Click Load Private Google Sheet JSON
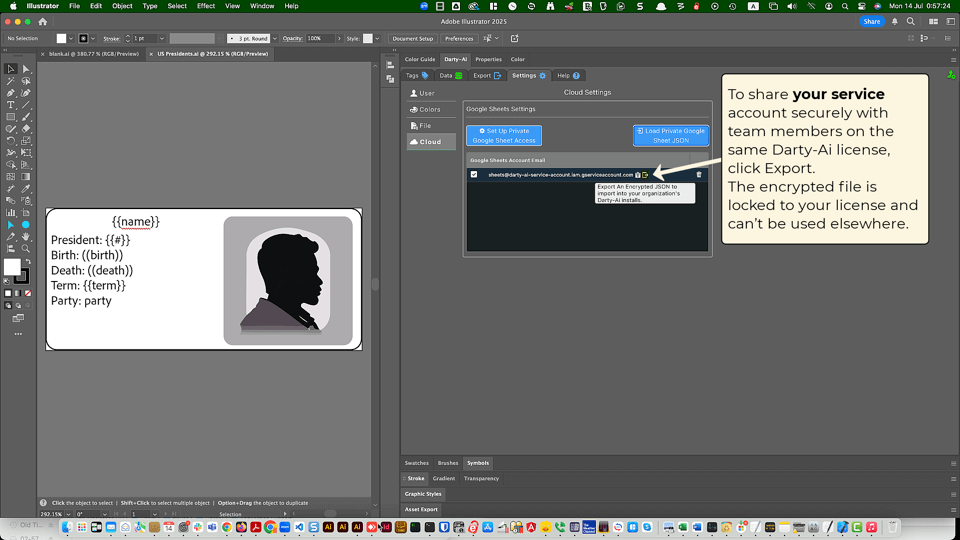Image resolution: width=960 pixels, height=540 pixels. tap(670, 136)
